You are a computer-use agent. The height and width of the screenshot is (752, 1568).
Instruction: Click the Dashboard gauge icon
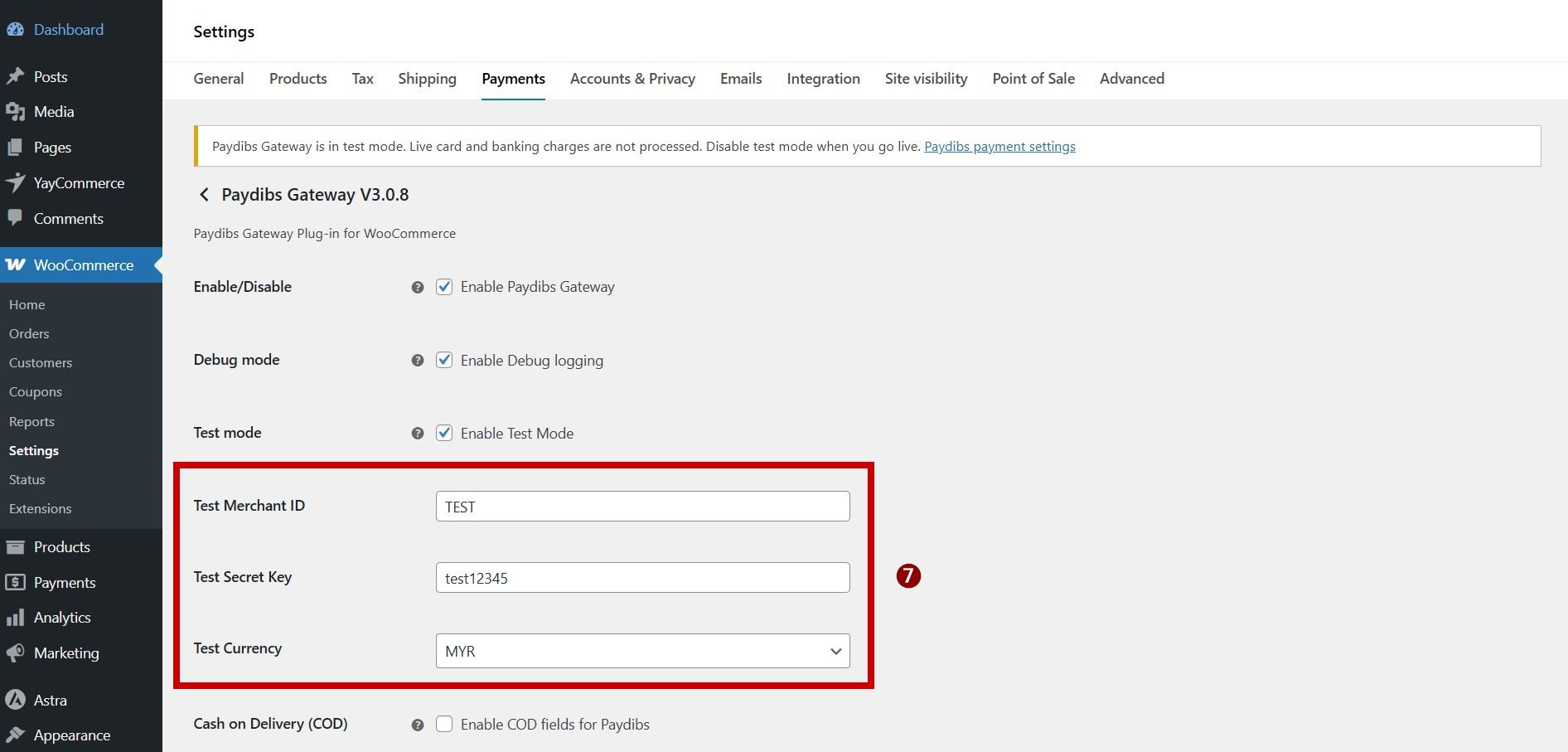click(x=15, y=30)
